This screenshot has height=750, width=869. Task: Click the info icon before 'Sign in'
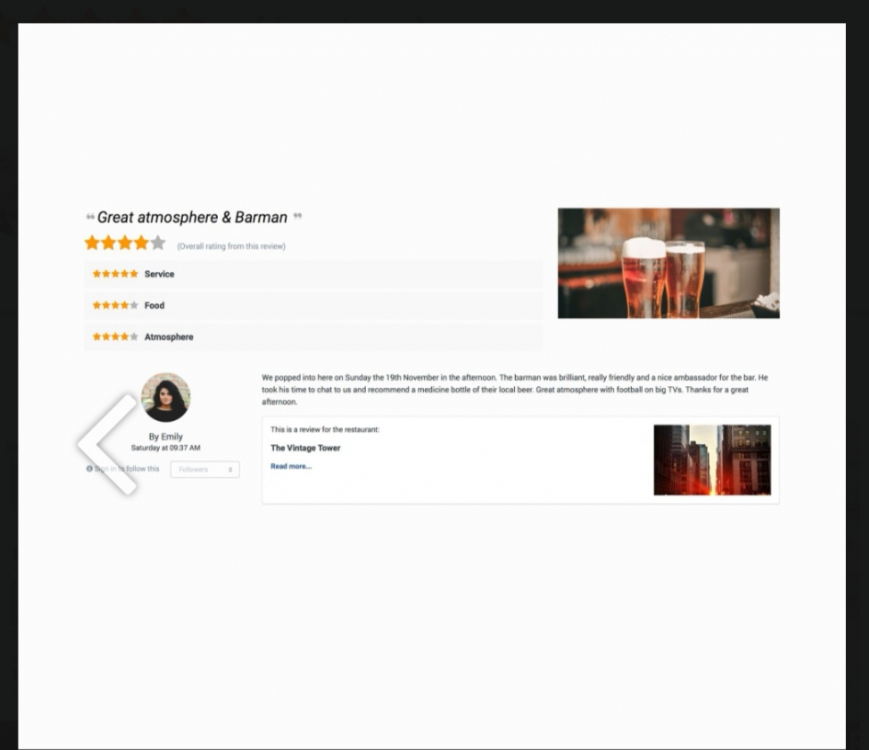click(x=89, y=468)
